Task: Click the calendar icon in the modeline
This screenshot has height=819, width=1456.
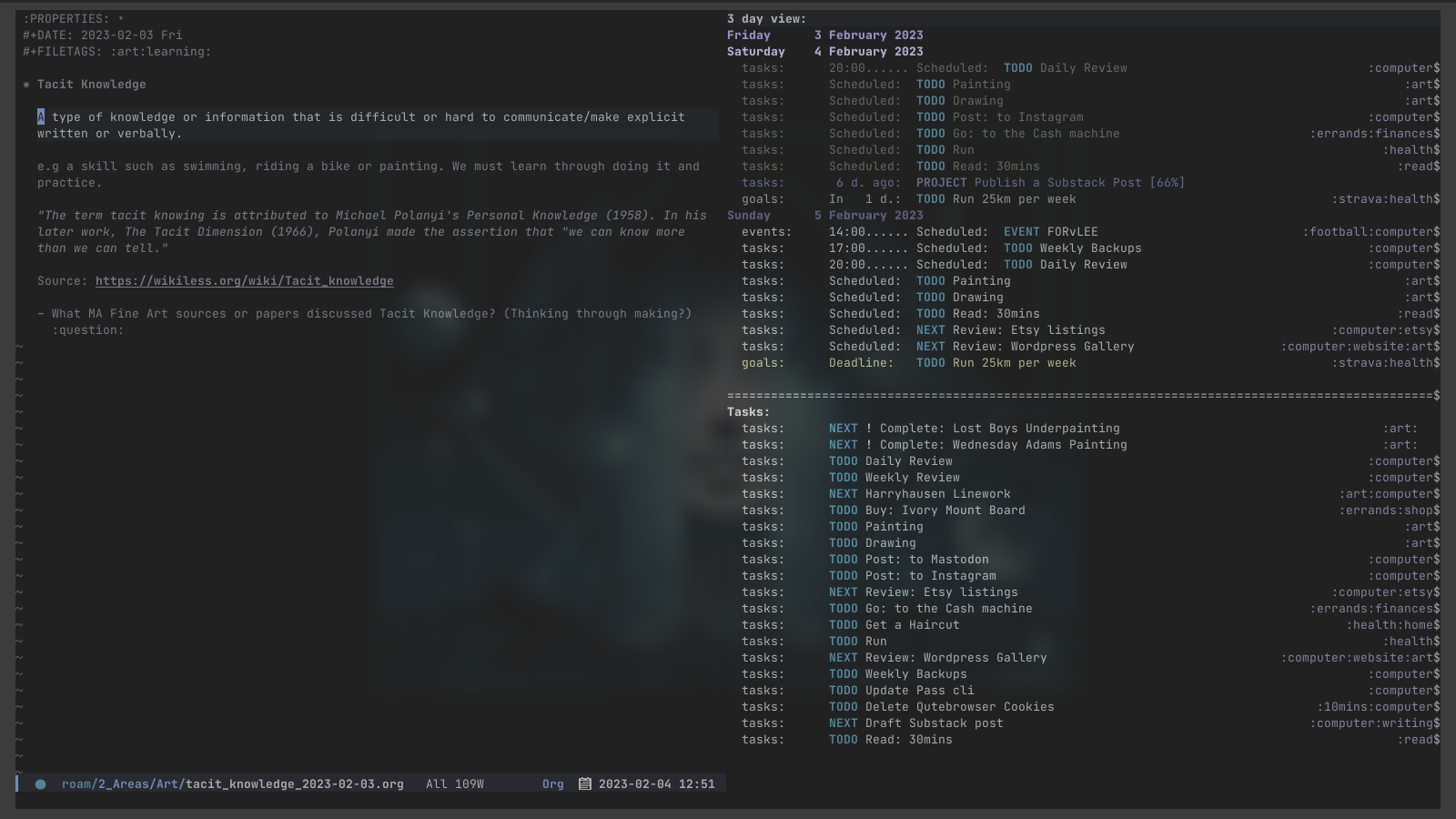Action: pos(585,784)
